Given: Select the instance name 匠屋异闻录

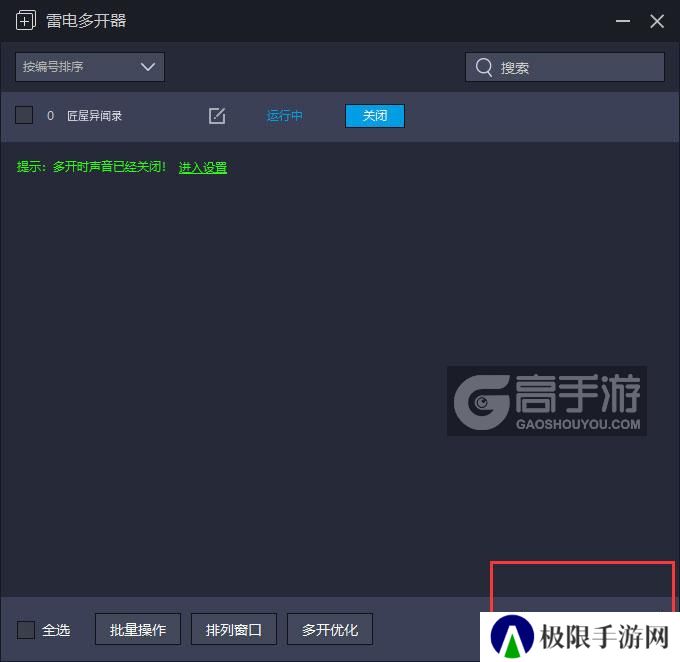Looking at the screenshot, I should click(95, 116).
